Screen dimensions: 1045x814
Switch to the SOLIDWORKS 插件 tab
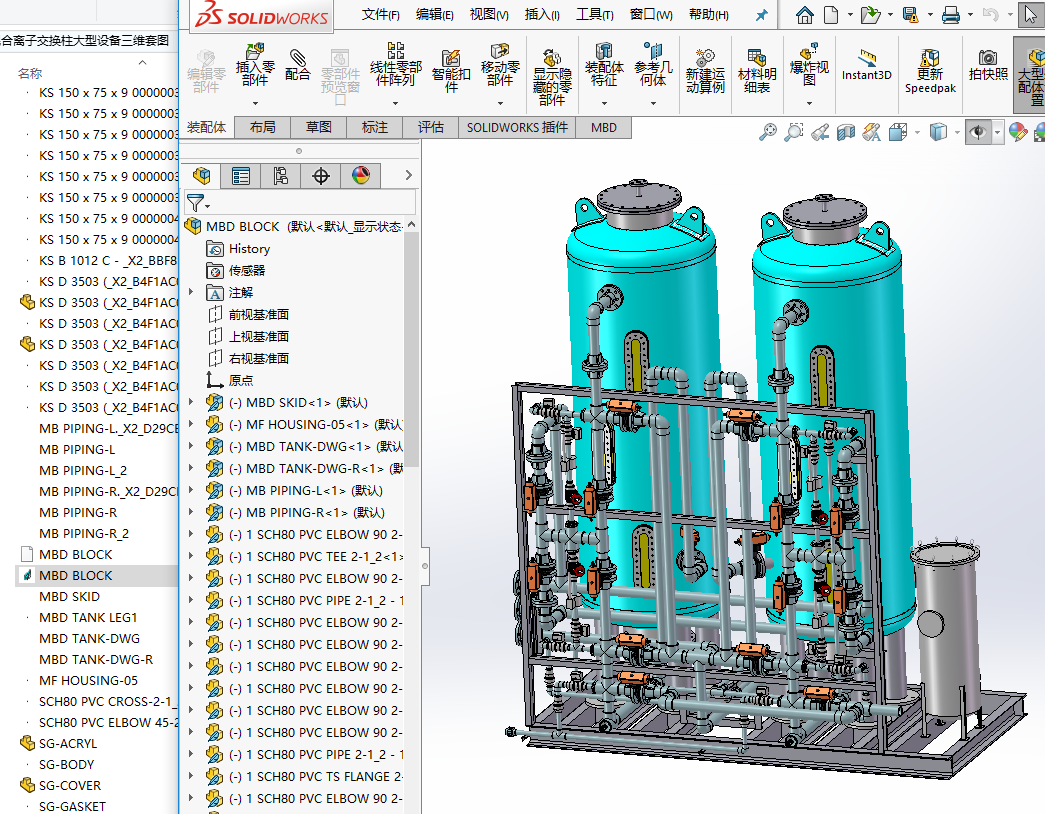point(517,128)
